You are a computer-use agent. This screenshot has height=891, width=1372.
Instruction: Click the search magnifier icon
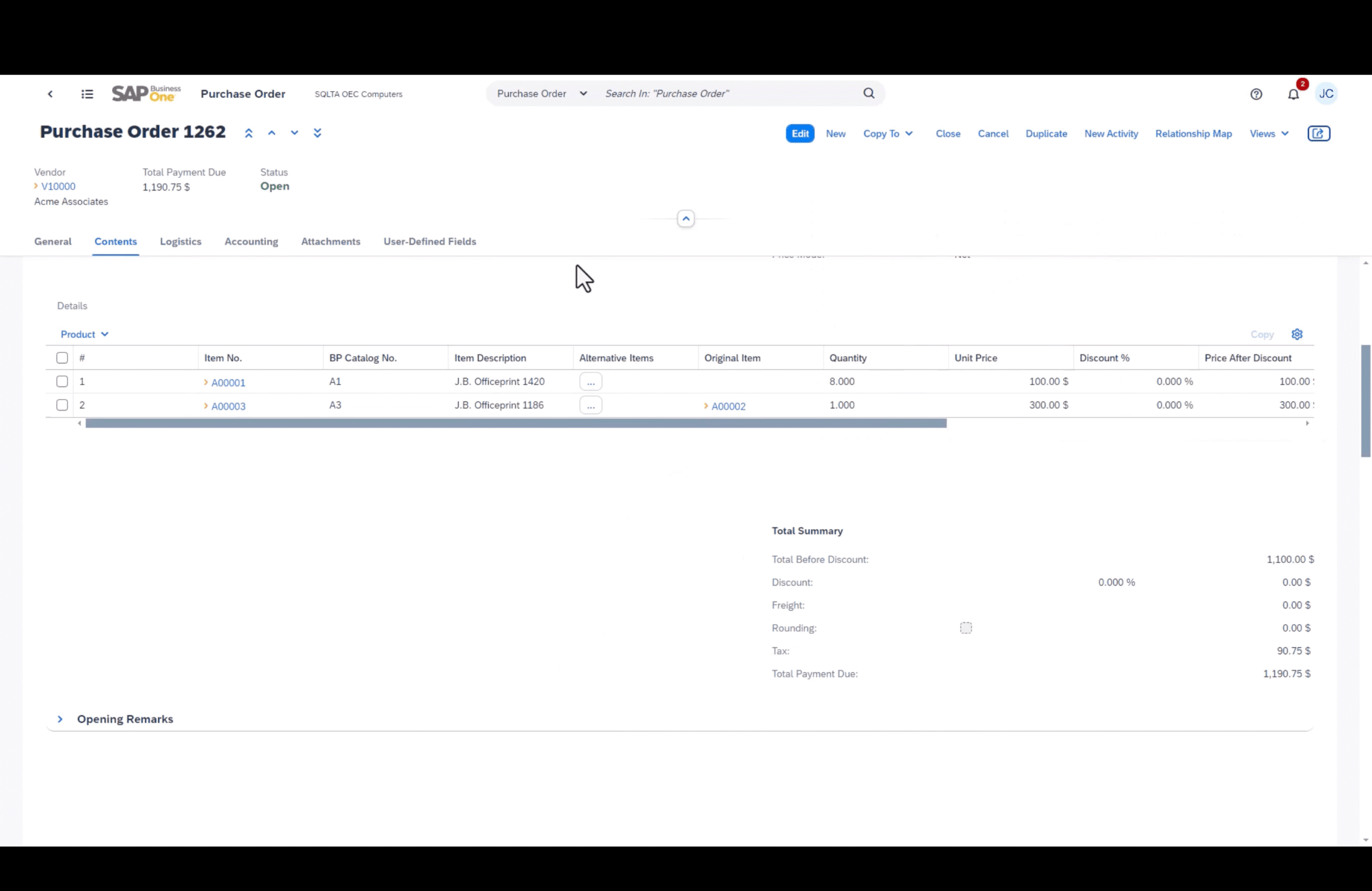click(x=868, y=93)
